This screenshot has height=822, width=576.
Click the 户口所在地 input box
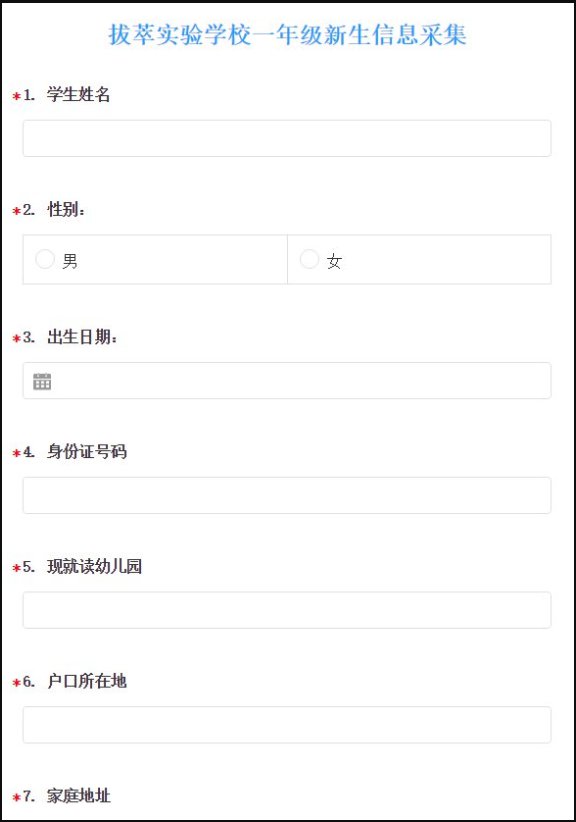click(287, 725)
